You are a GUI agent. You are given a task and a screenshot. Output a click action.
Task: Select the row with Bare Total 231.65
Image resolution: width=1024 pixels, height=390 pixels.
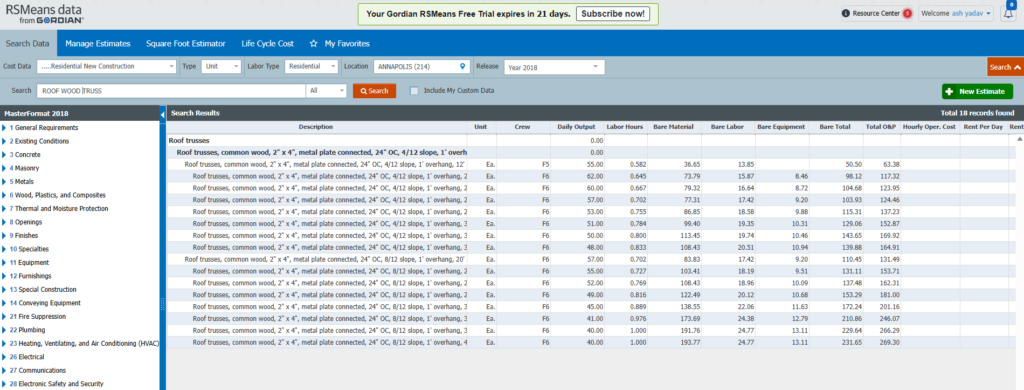click(591, 342)
